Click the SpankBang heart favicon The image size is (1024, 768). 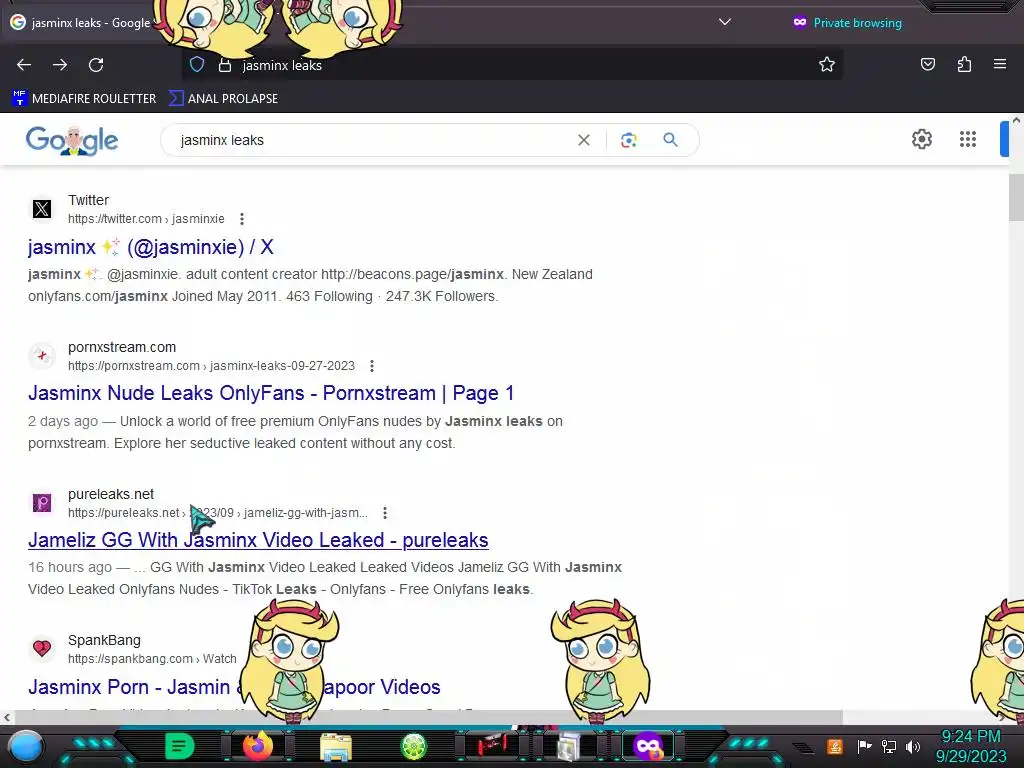pyautogui.click(x=42, y=648)
